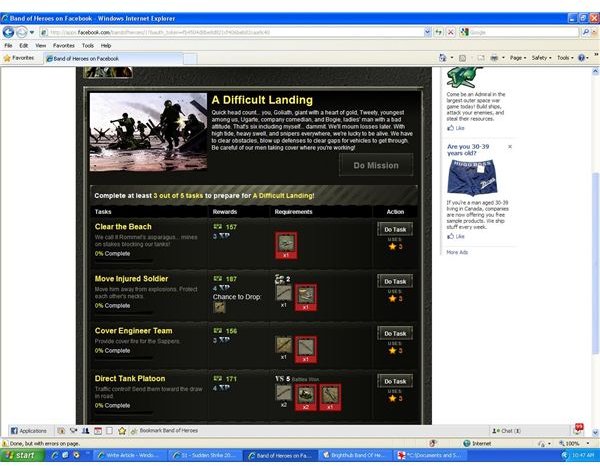Click the Print icon in the command bar
Screen dimensions: 600x466
point(494,58)
